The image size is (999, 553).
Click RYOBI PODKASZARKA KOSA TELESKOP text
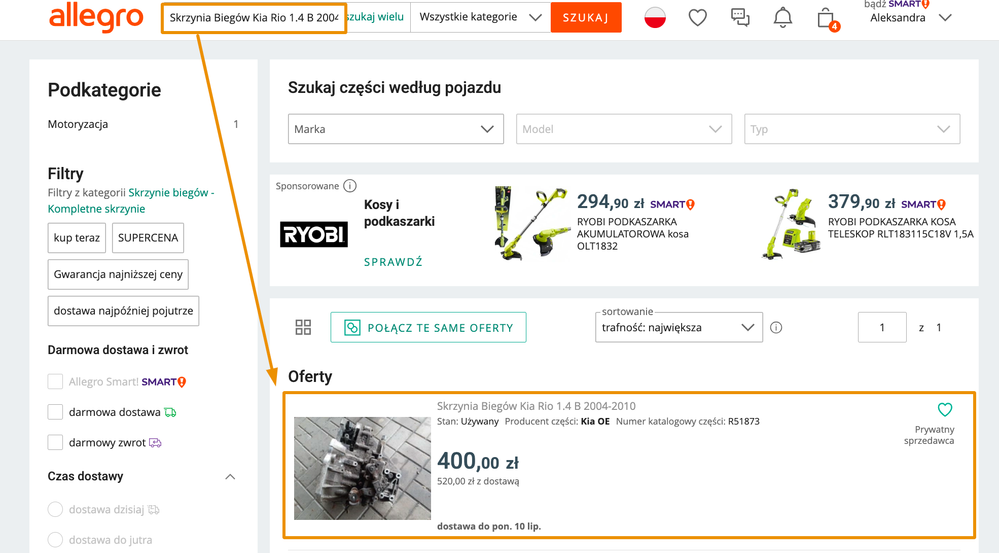[x=901, y=228]
